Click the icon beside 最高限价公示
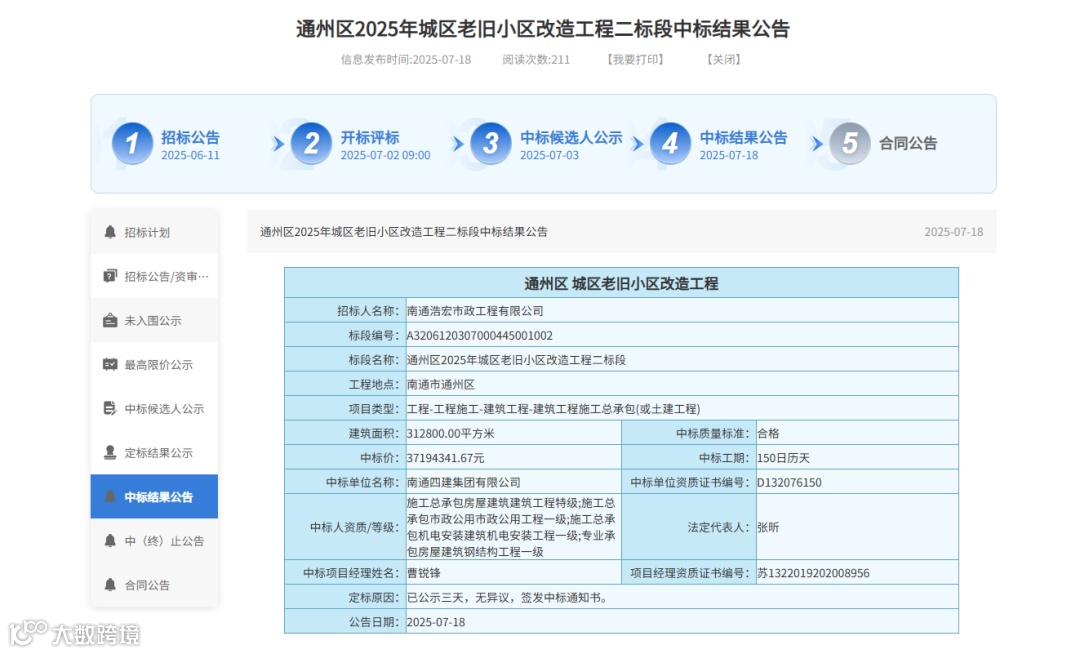Screen dimensions: 1080x654 pos(110,364)
